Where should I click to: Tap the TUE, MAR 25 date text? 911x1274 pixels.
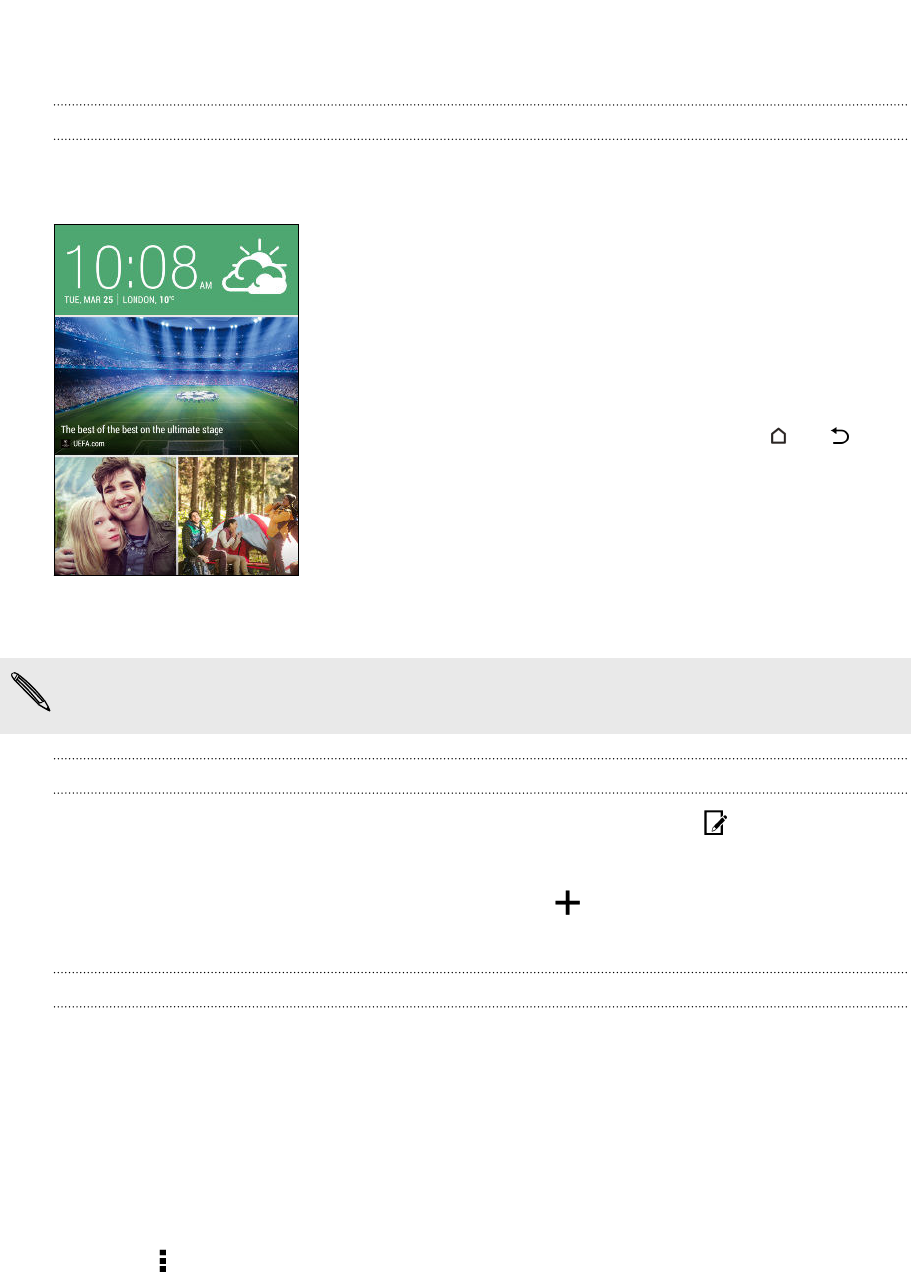[89, 299]
